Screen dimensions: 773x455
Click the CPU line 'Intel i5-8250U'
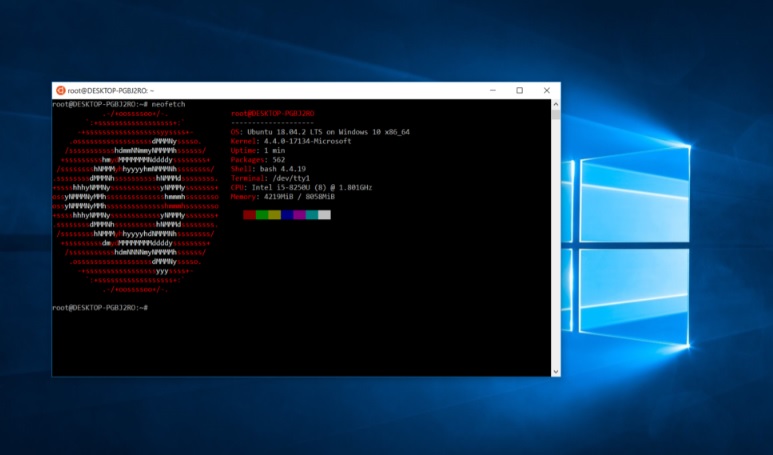click(301, 188)
